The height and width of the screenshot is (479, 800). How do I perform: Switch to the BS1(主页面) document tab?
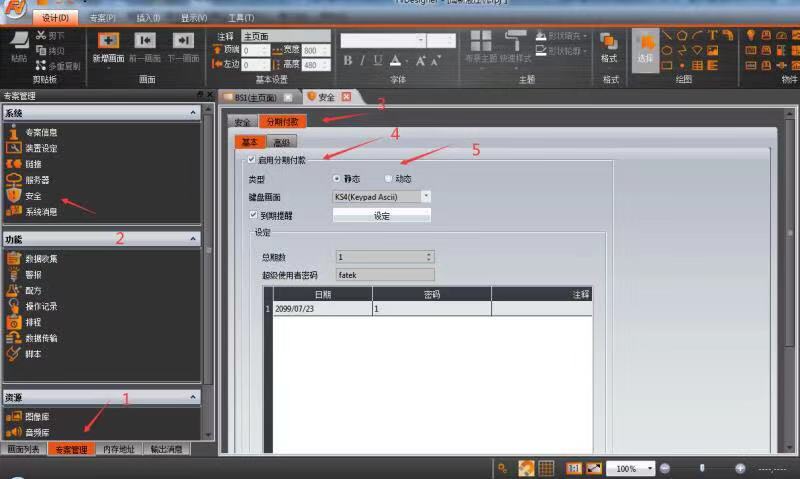(257, 97)
